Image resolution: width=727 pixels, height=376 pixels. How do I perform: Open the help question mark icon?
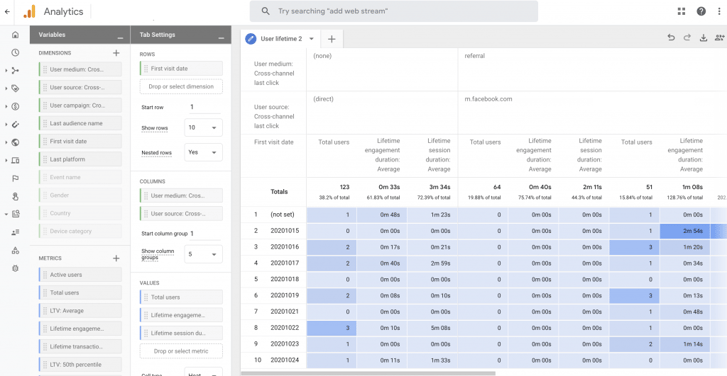tap(701, 12)
